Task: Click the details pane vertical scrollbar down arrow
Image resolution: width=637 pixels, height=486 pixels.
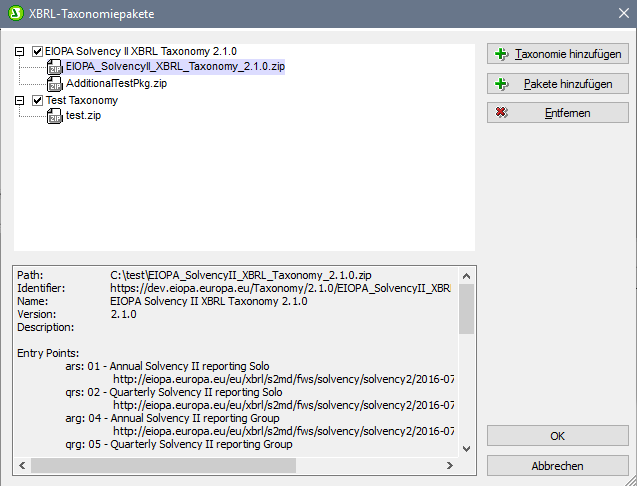Action: [x=467, y=450]
